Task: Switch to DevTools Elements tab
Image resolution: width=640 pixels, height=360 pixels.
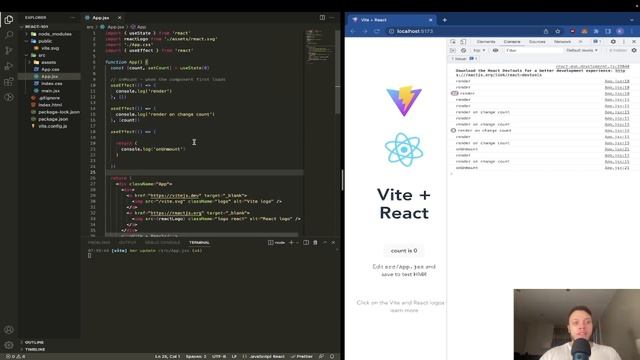Action: 486,42
